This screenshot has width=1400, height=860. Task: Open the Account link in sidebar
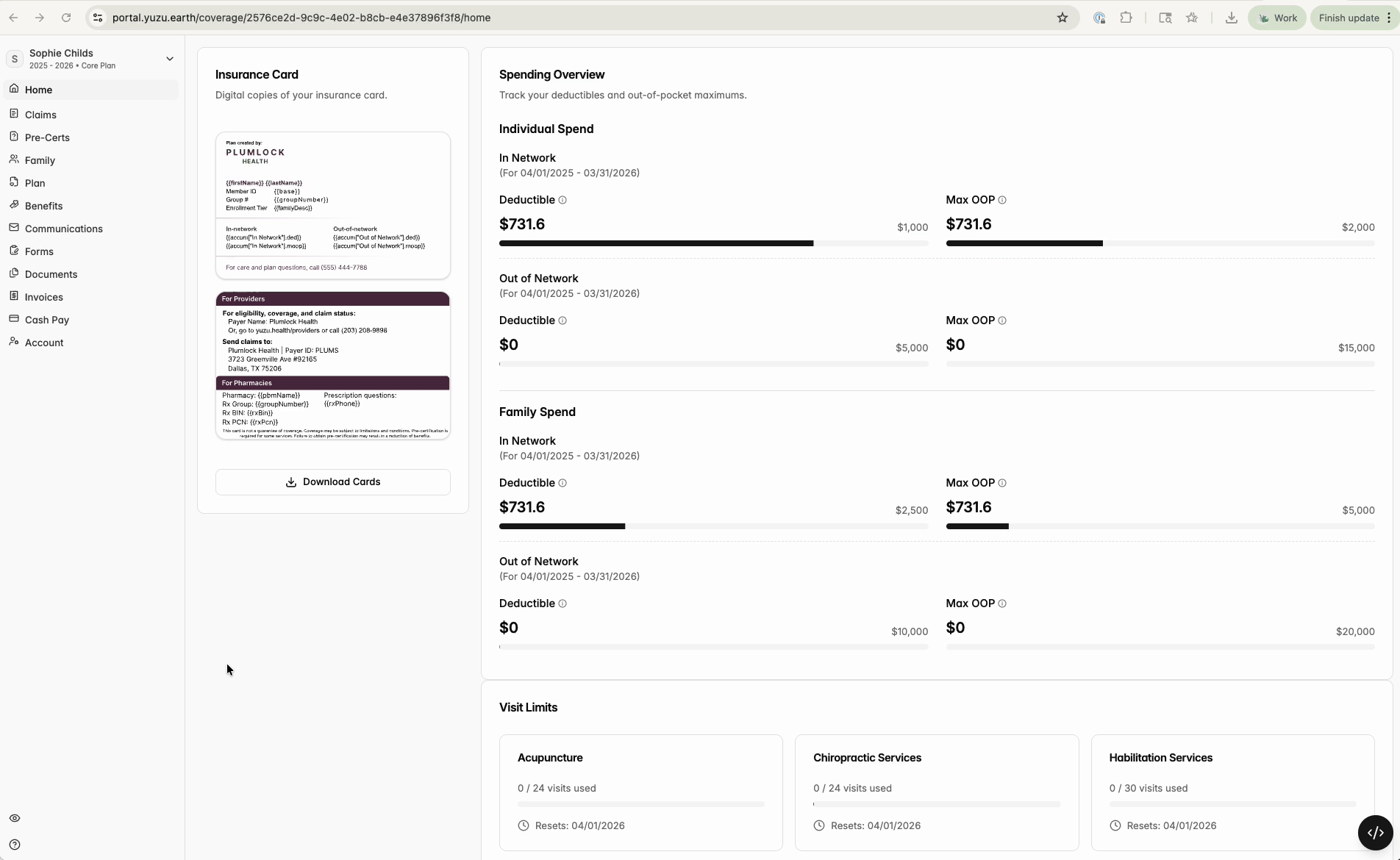44,343
